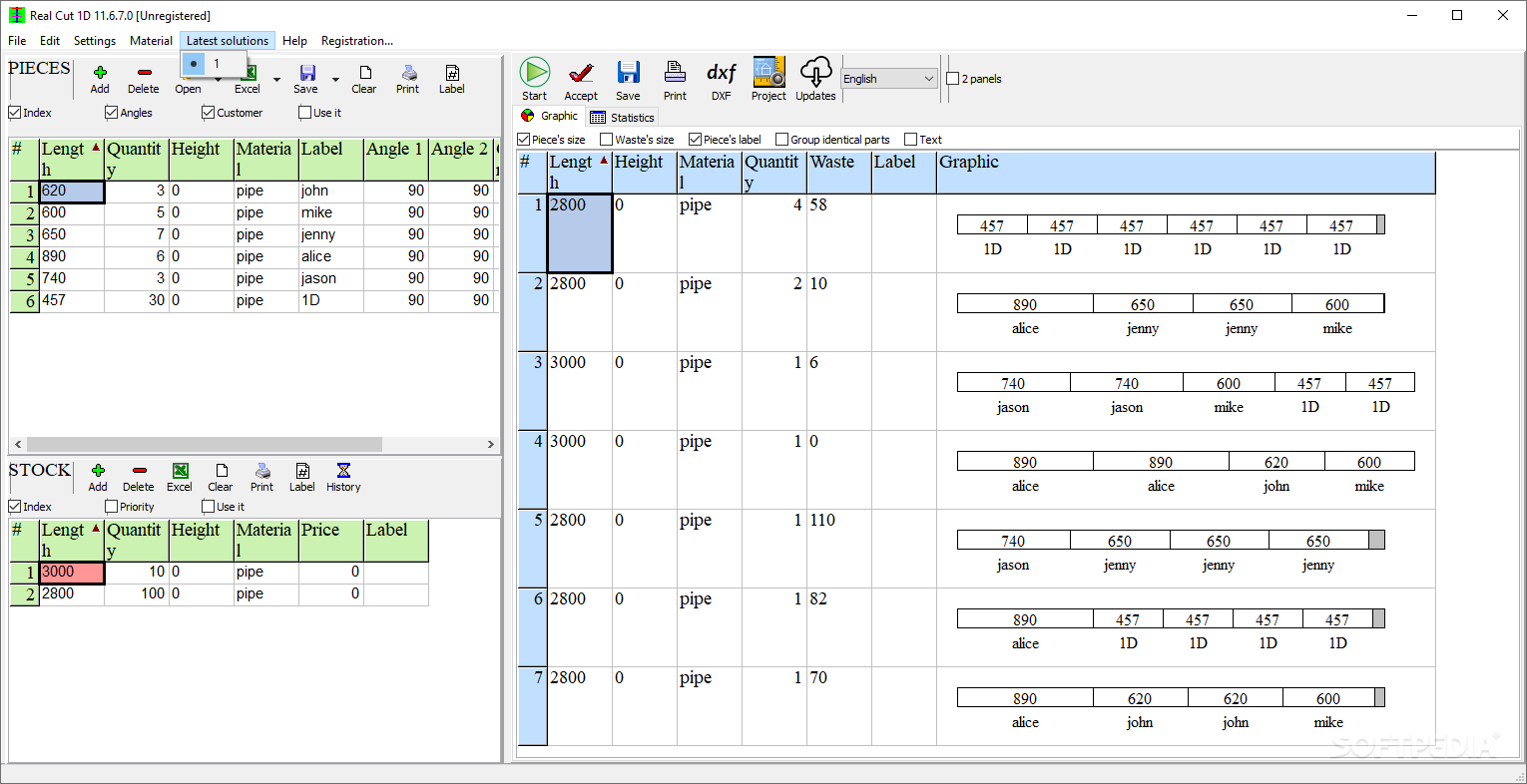Click the Label icon in the Pieces toolbar
The width and height of the screenshot is (1527, 784).
coord(452,73)
